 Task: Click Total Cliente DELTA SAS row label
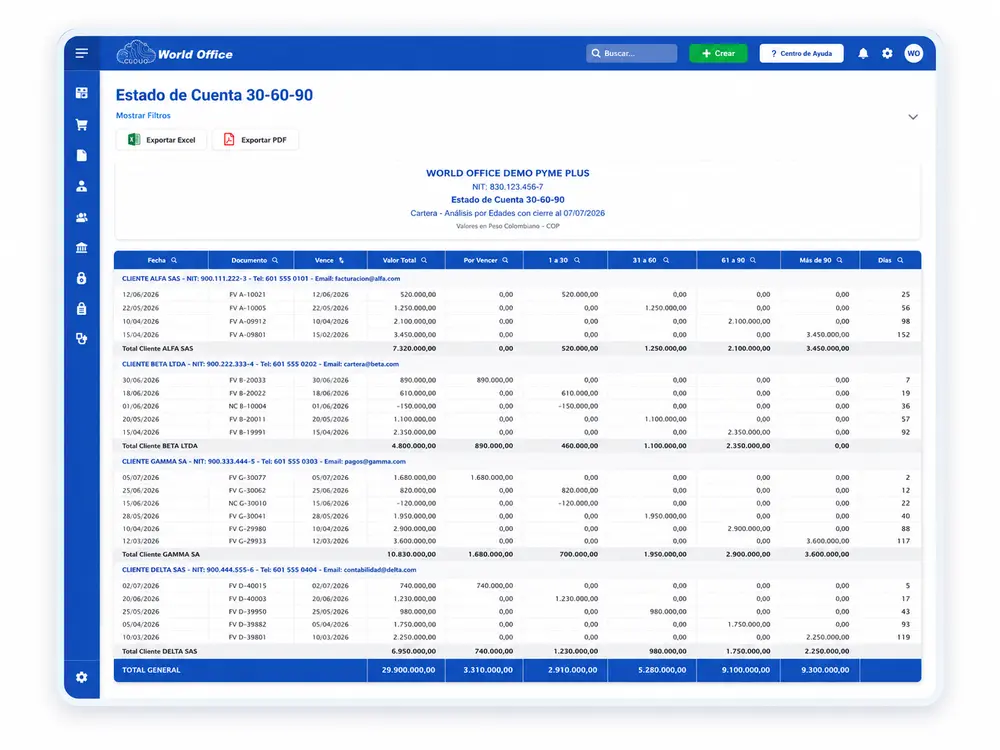click(159, 651)
